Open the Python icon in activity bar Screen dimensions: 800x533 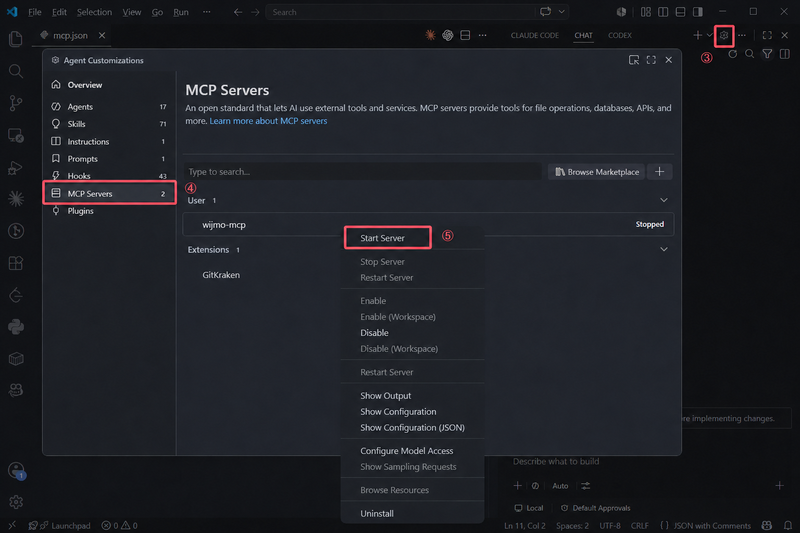[x=16, y=327]
